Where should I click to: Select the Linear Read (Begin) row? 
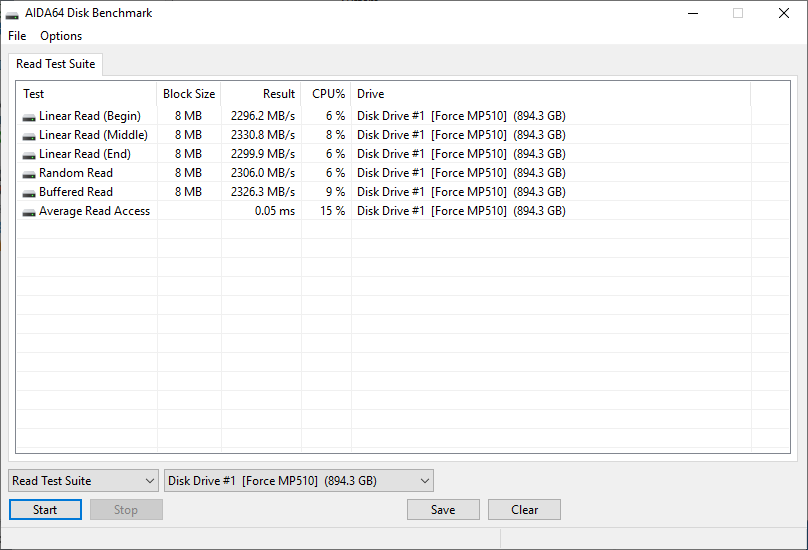(403, 115)
